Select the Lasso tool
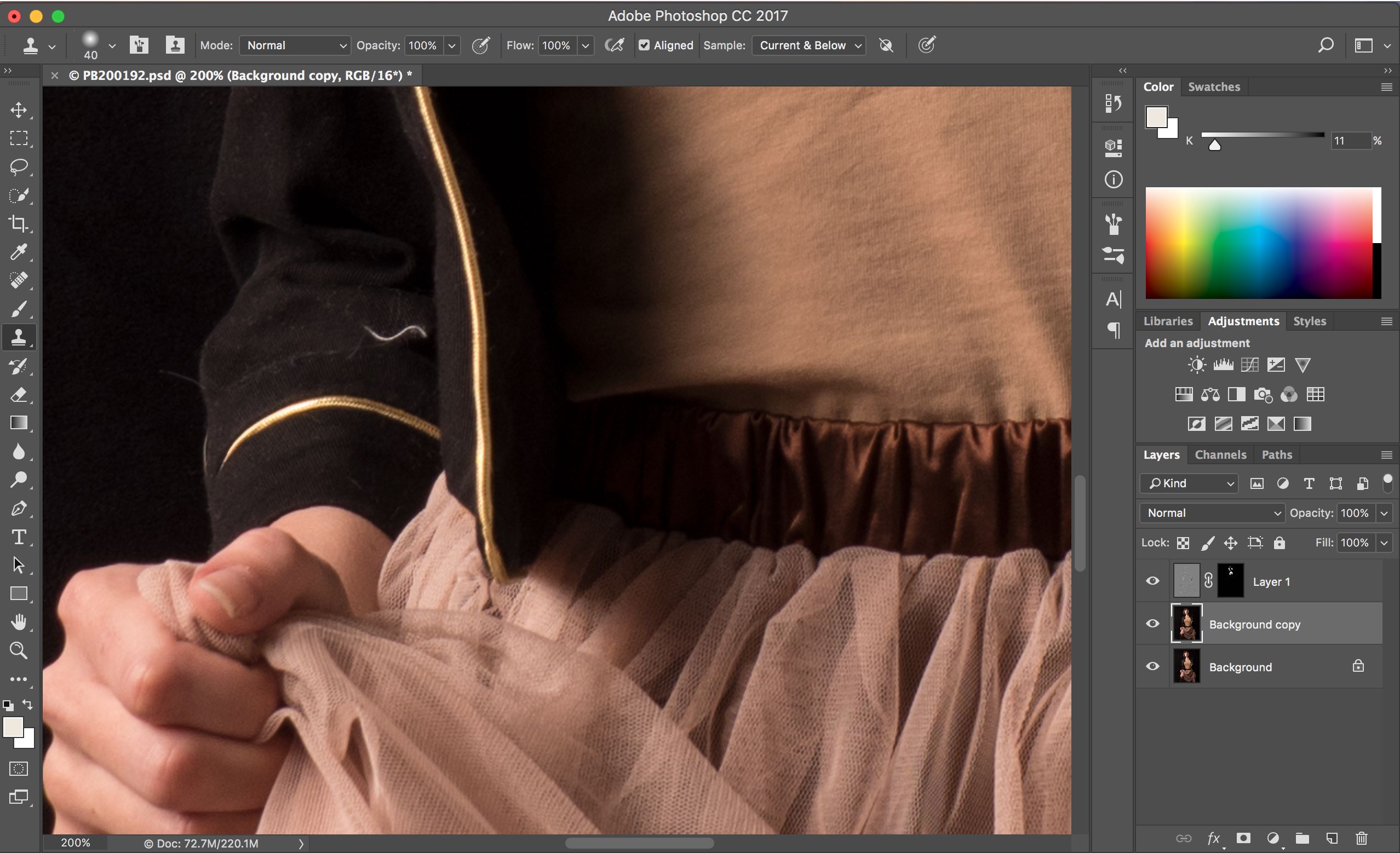This screenshot has height=853, width=1400. point(19,166)
